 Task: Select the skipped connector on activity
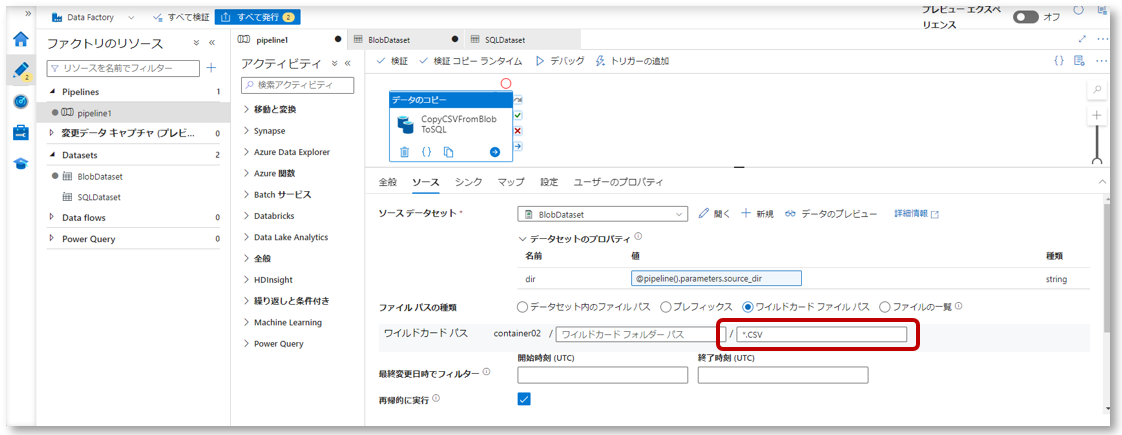(x=517, y=99)
